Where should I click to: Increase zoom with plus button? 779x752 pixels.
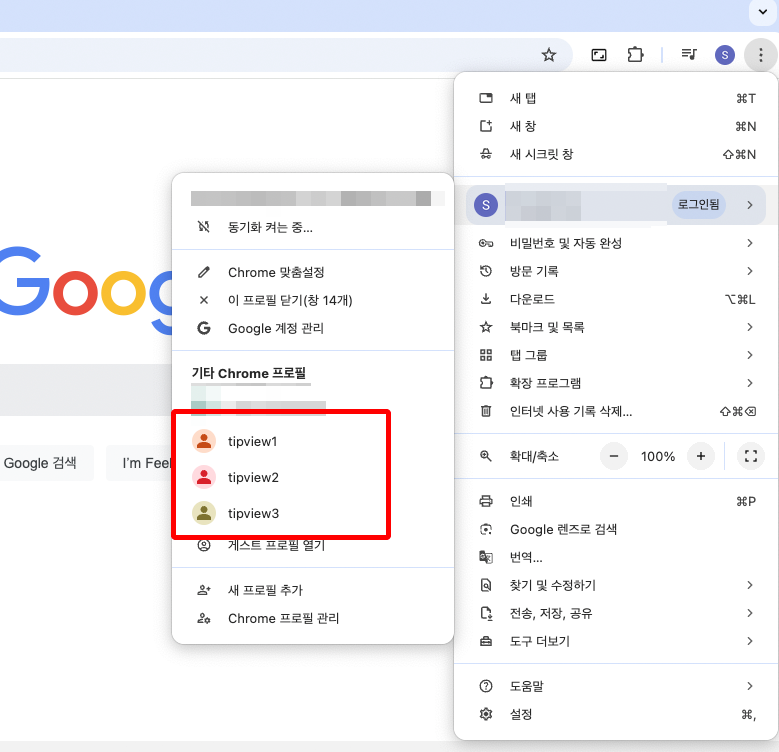[701, 456]
